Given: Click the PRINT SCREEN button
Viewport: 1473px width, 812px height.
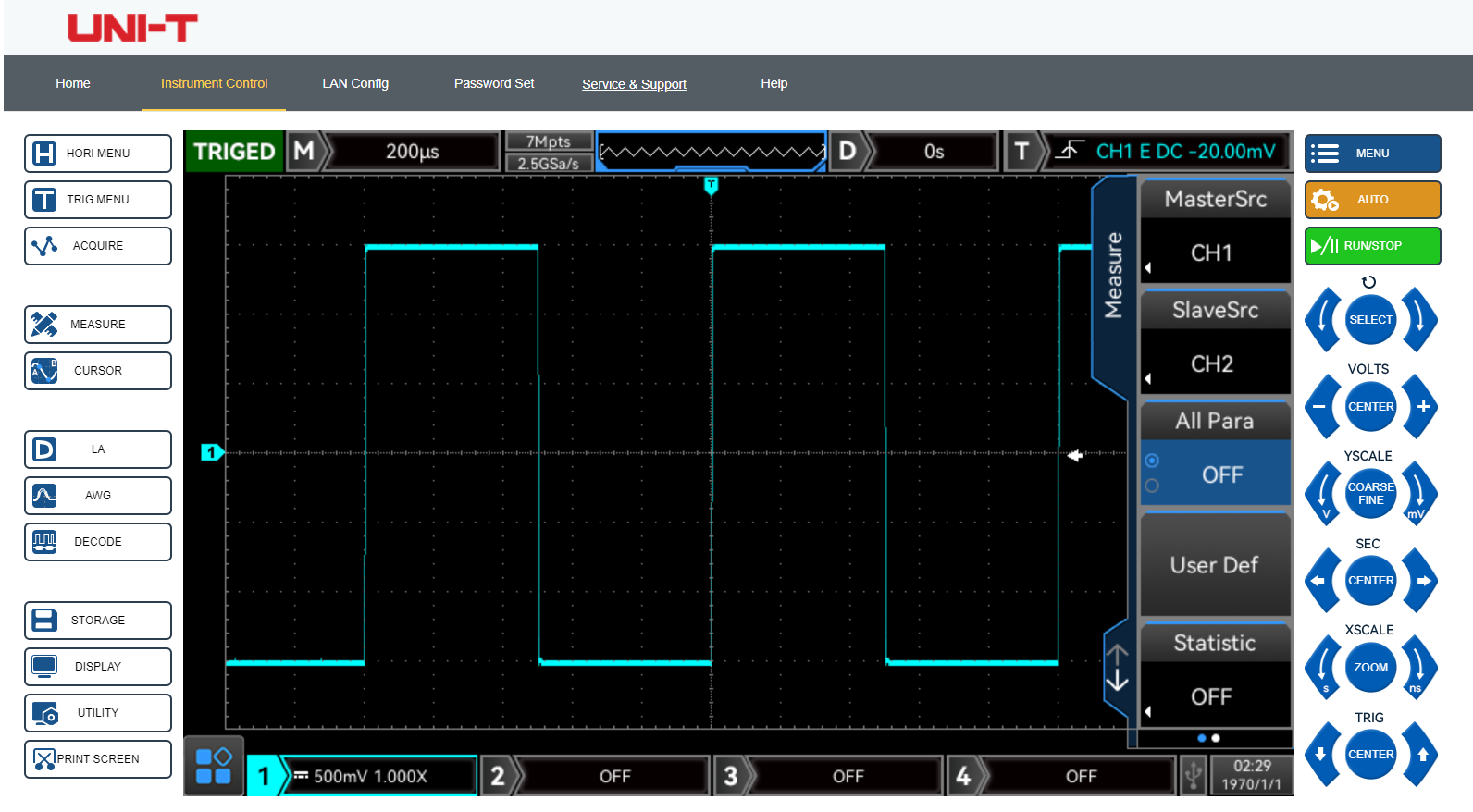Looking at the screenshot, I should coord(98,759).
